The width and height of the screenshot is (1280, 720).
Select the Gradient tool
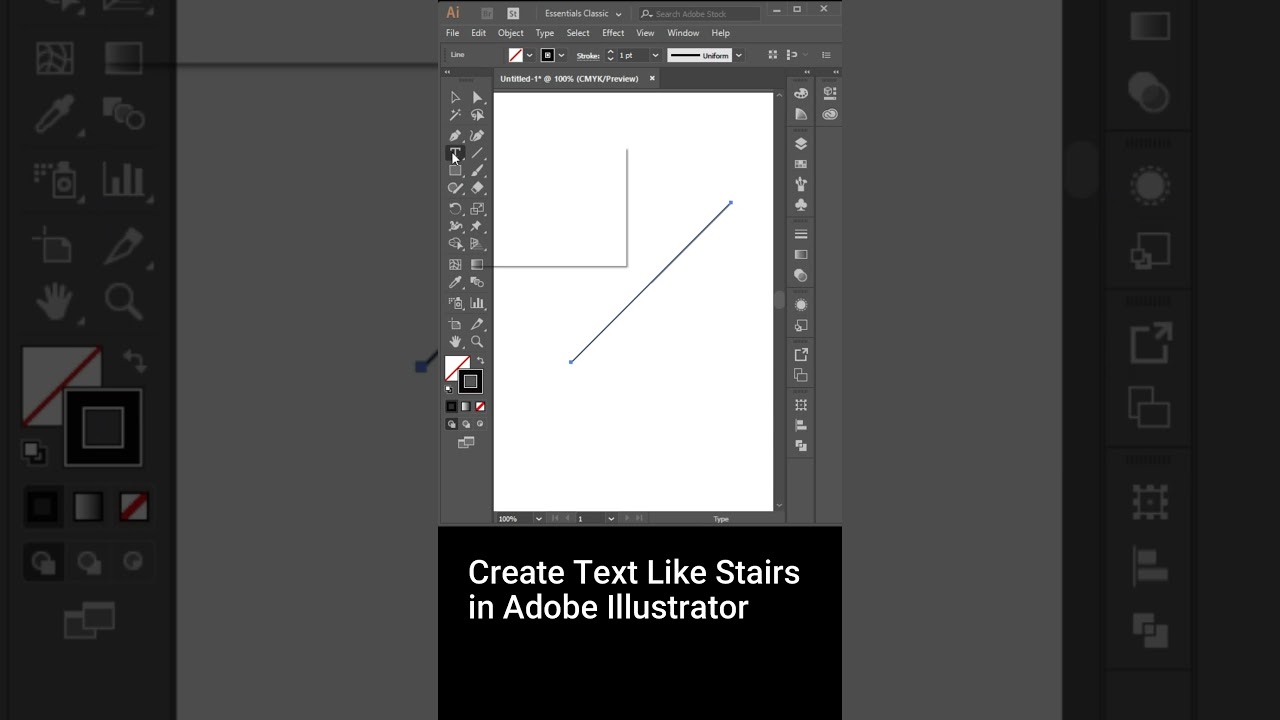pos(477,264)
